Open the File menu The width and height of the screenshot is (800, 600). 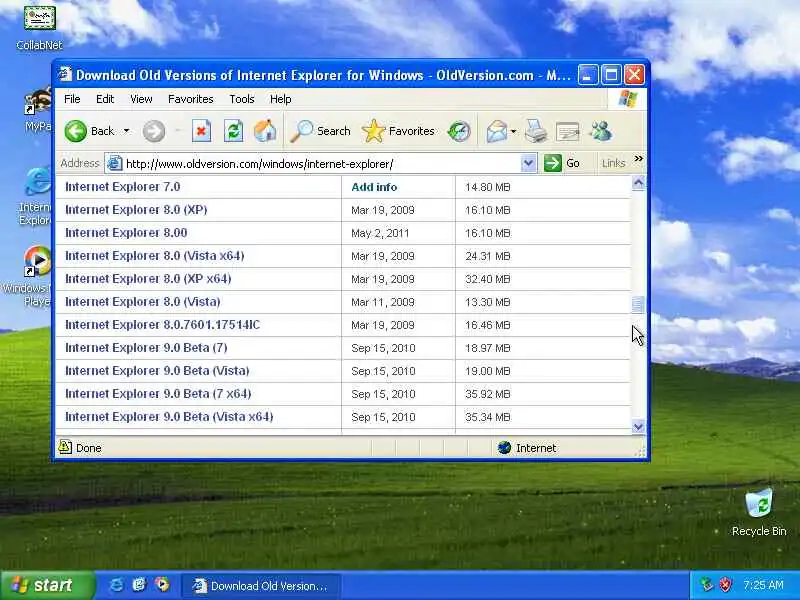(x=72, y=99)
